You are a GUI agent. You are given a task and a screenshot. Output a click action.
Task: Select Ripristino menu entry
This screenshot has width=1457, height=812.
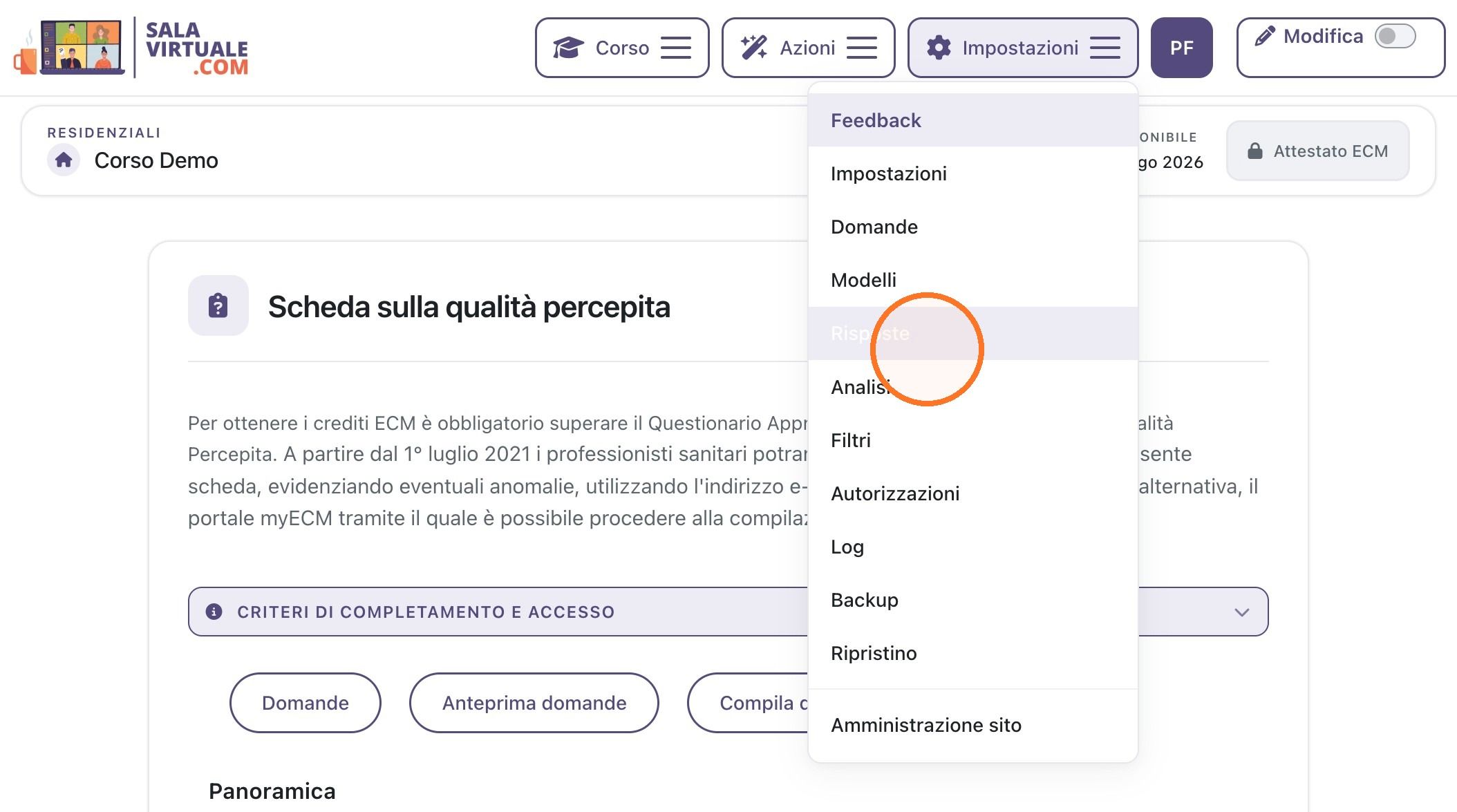tap(973, 652)
